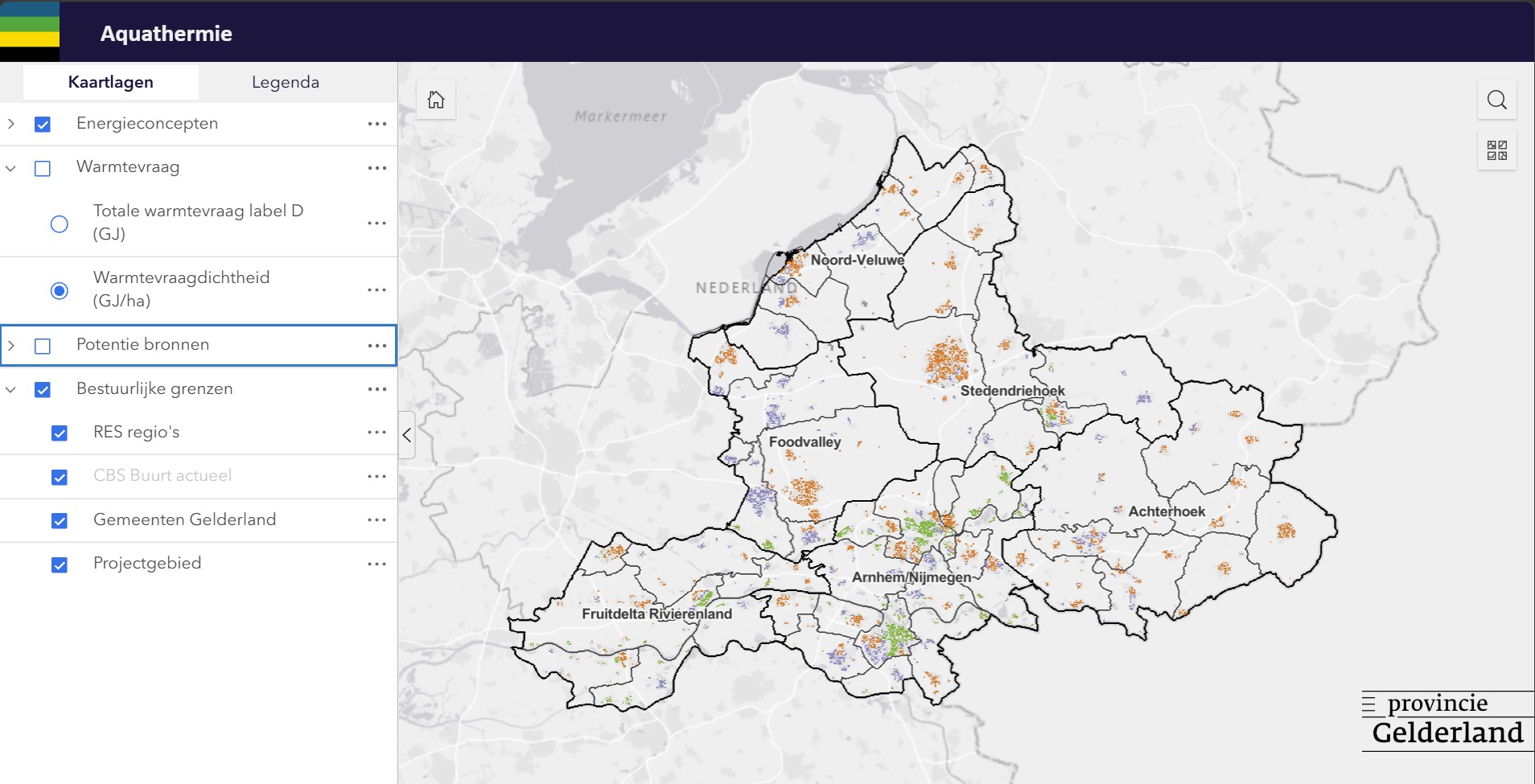
Task: Toggle CBS Buurt actueel checkbox
Action: click(60, 478)
